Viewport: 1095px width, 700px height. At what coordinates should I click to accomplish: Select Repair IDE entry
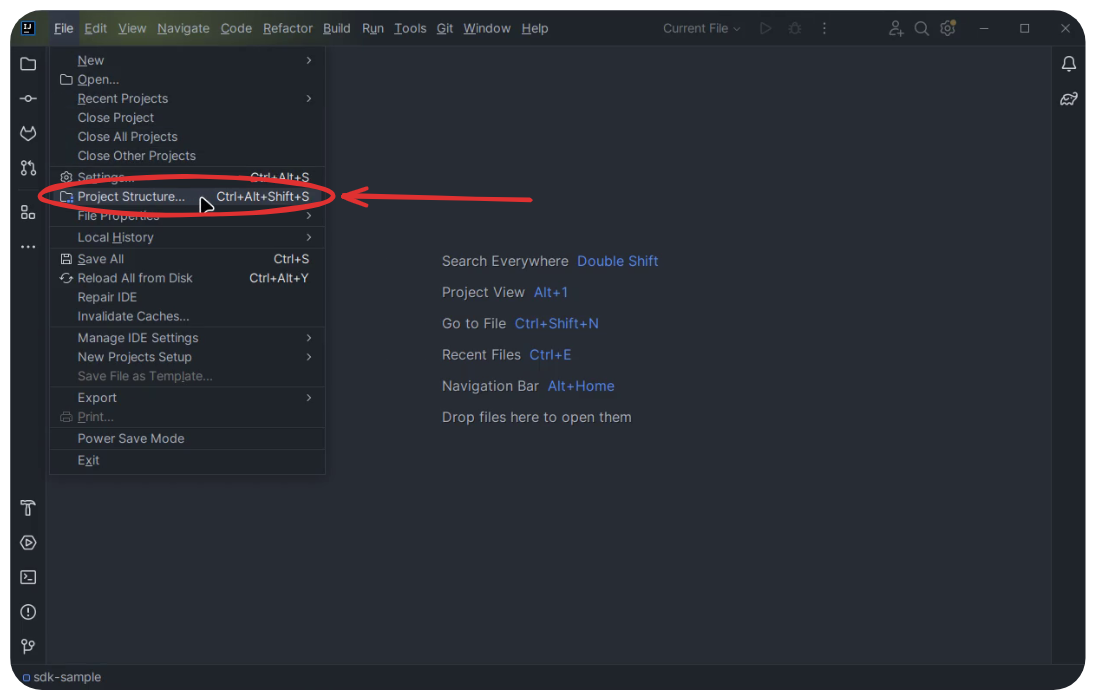click(187, 297)
